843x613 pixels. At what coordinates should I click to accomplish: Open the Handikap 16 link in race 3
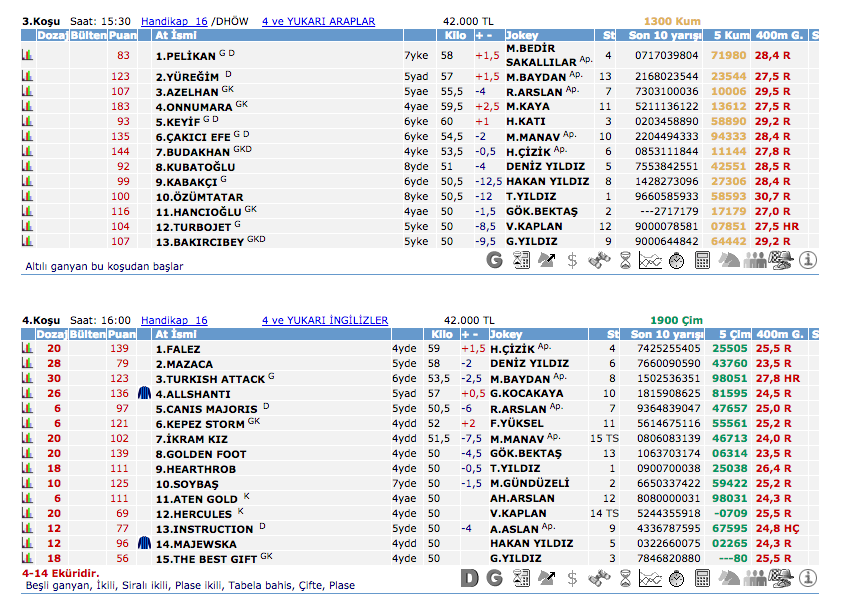[x=174, y=21]
